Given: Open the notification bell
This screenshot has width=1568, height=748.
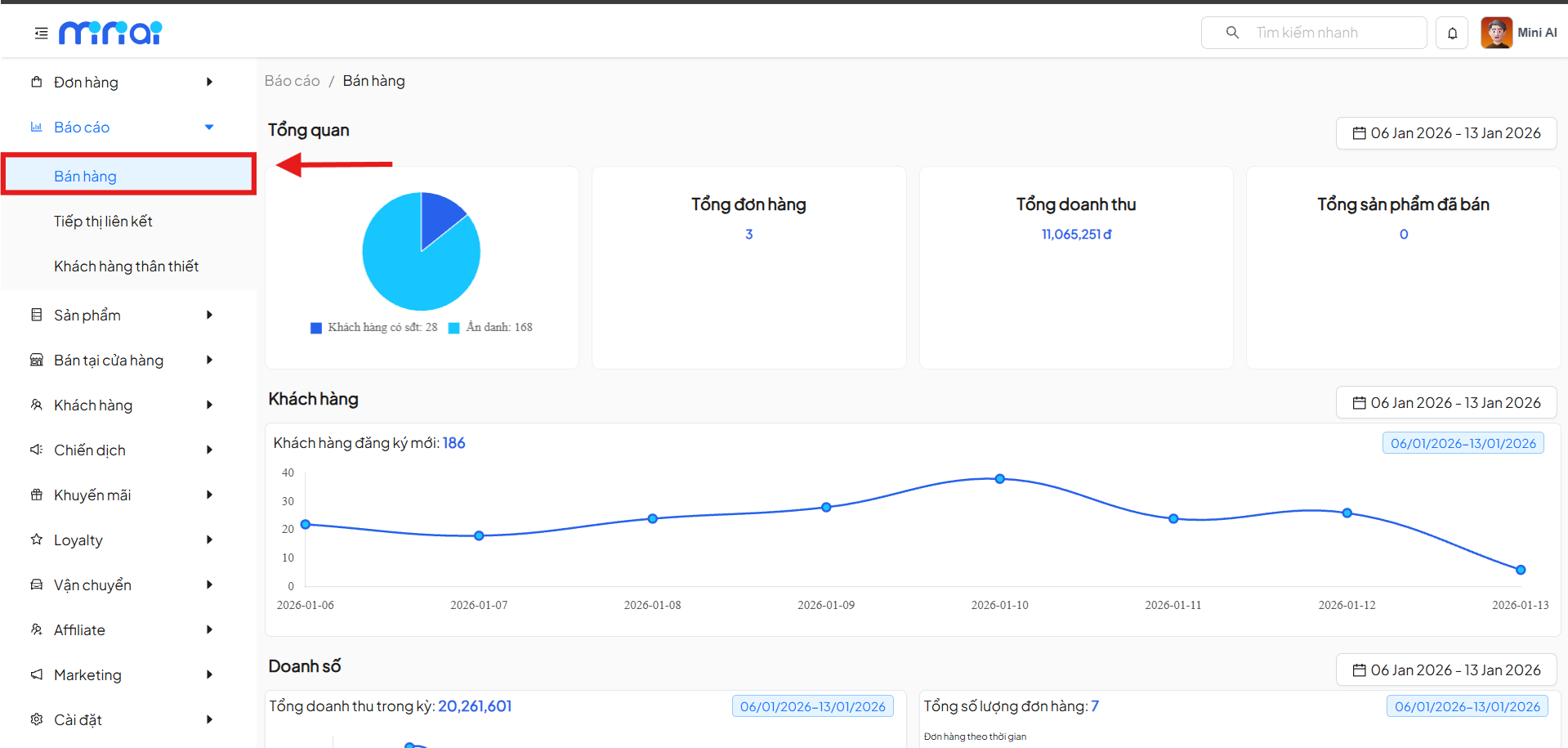Looking at the screenshot, I should 1452,34.
